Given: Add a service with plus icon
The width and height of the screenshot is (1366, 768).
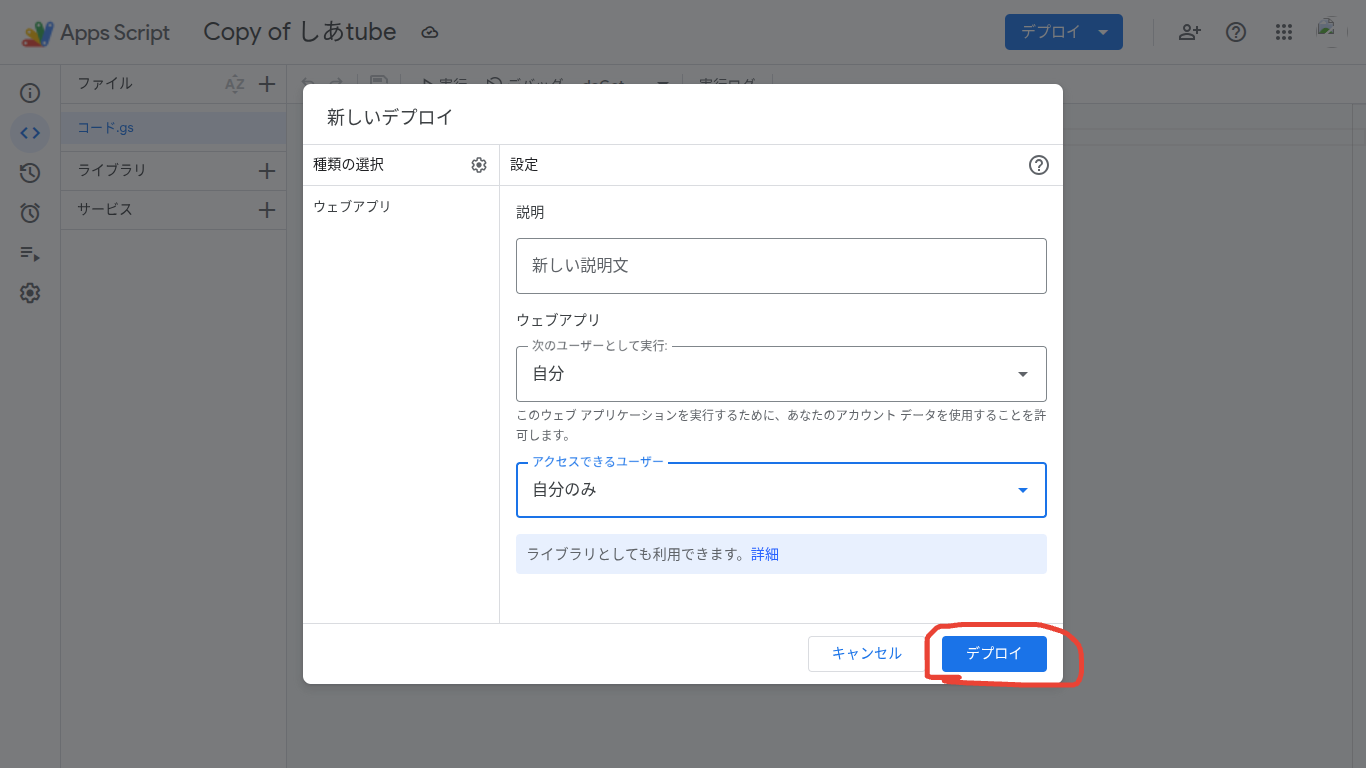Looking at the screenshot, I should click(267, 210).
